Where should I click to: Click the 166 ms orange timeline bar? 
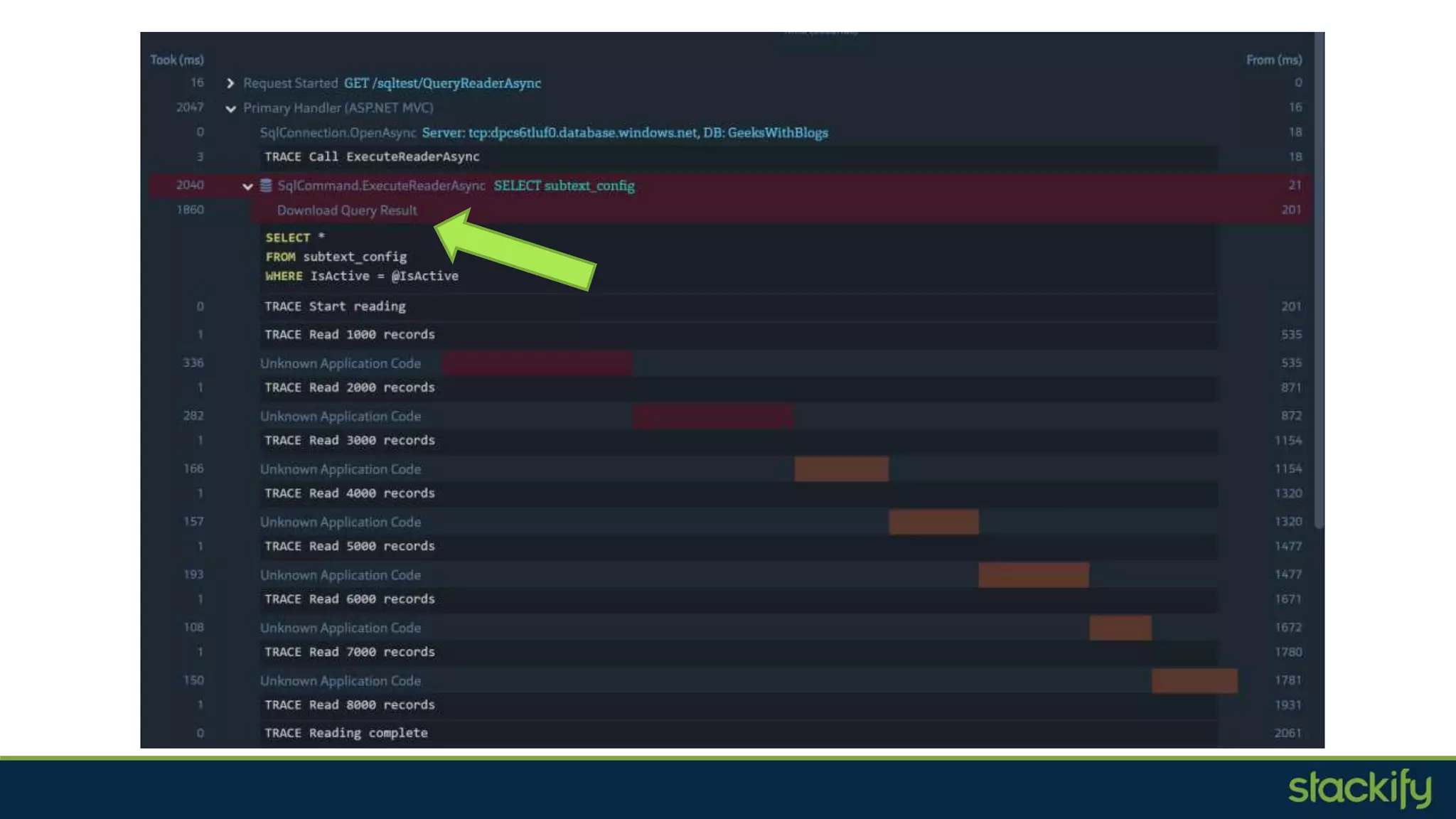841,469
